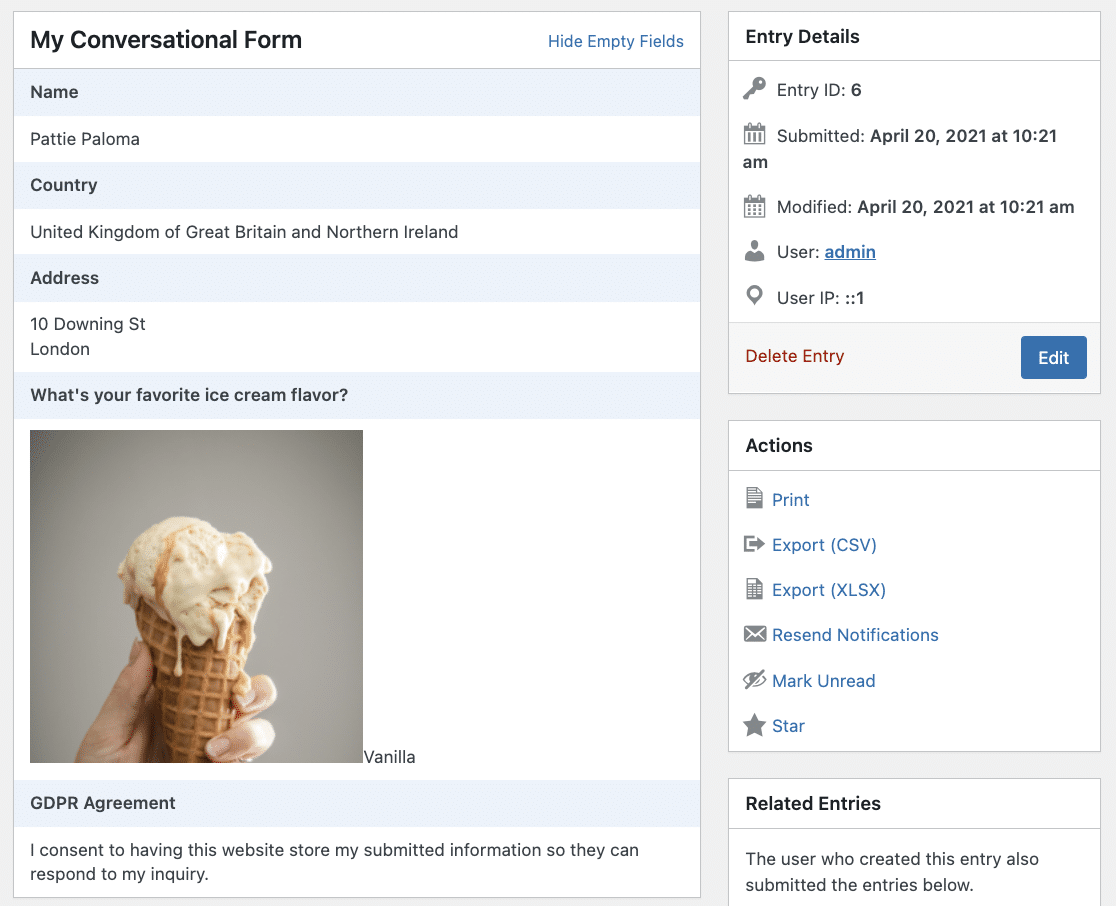This screenshot has height=906, width=1116.
Task: Click the Actions panel heading
Action: click(x=779, y=446)
